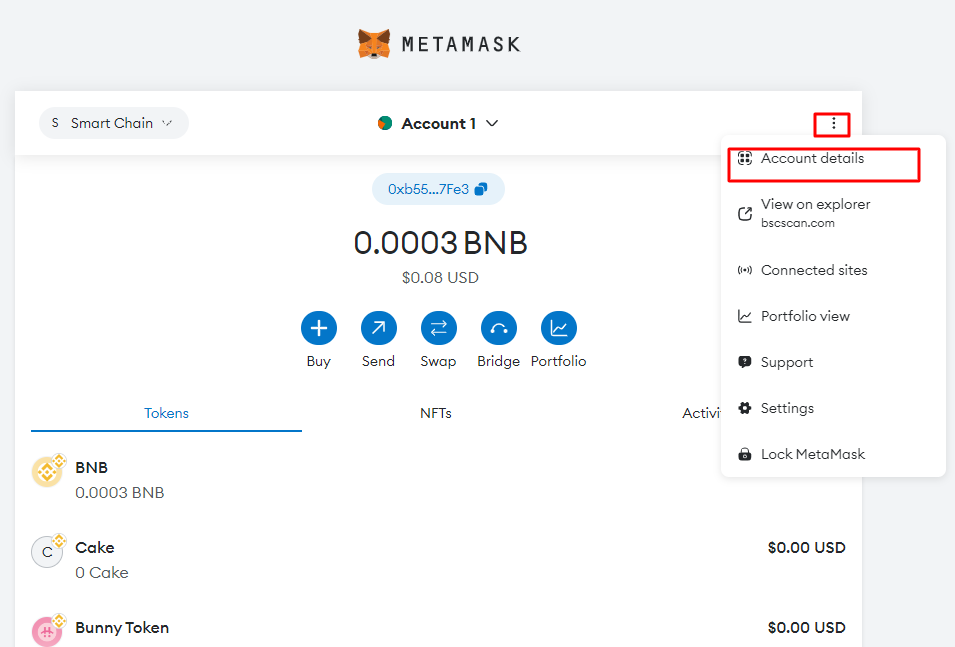
Task: Click Cake's $0.00 USD value
Action: point(806,548)
